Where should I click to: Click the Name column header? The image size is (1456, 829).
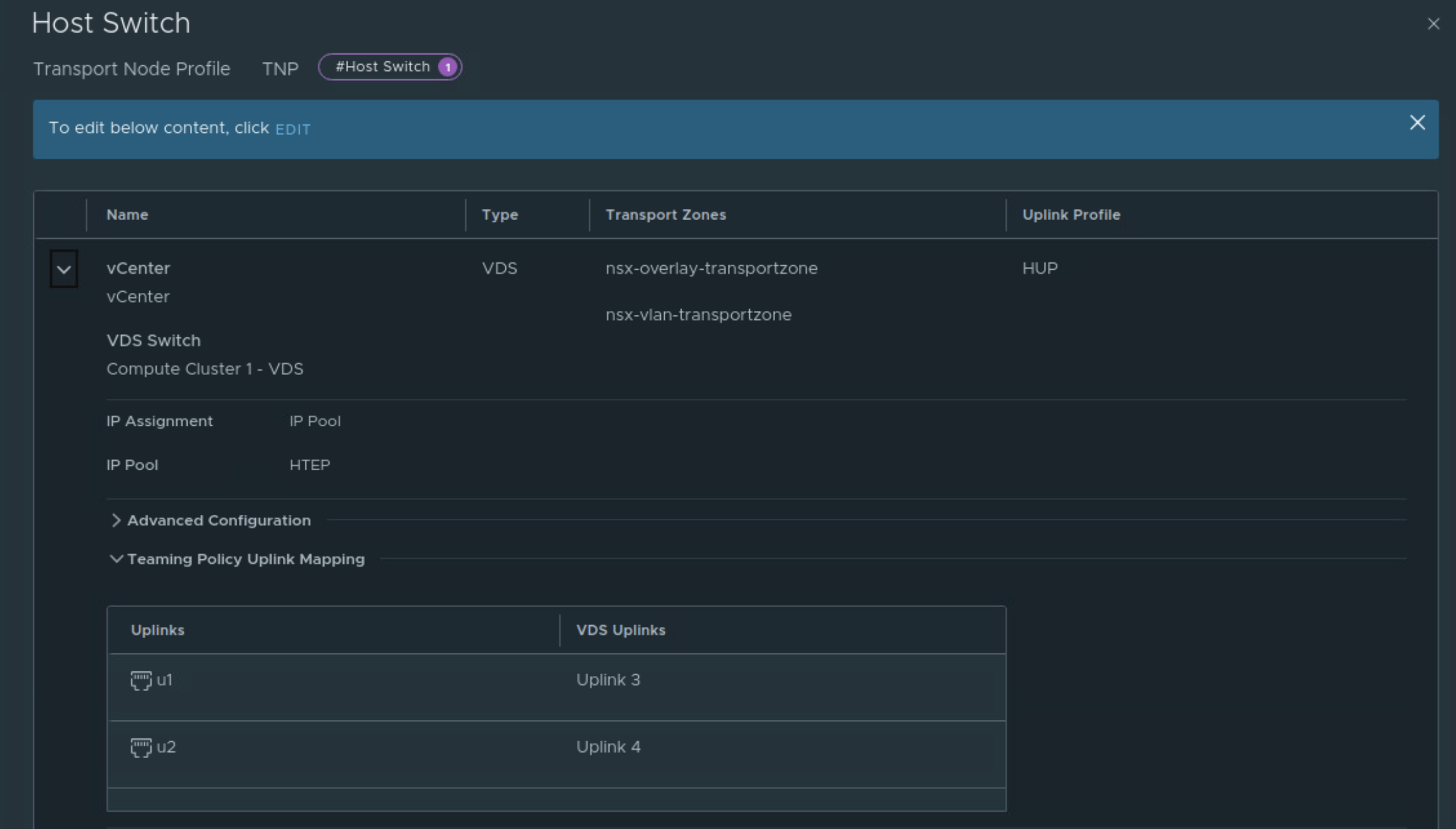pos(127,215)
